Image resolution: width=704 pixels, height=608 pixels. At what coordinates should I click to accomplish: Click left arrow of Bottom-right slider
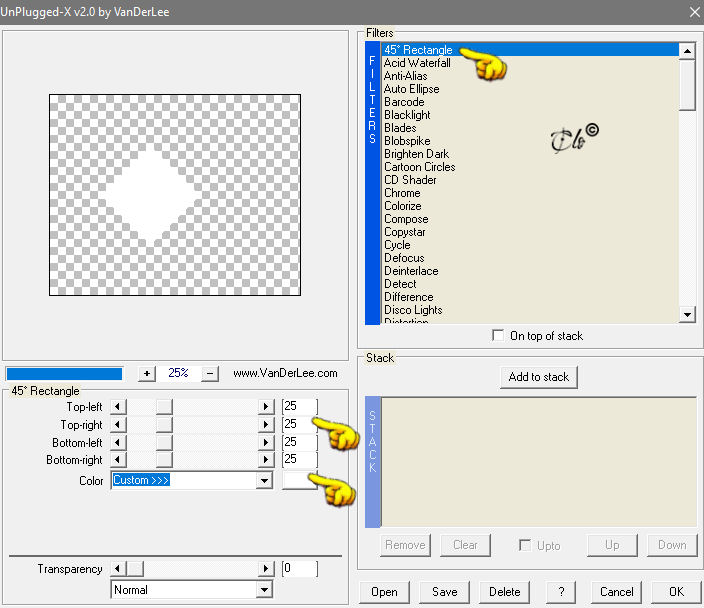[x=118, y=460]
